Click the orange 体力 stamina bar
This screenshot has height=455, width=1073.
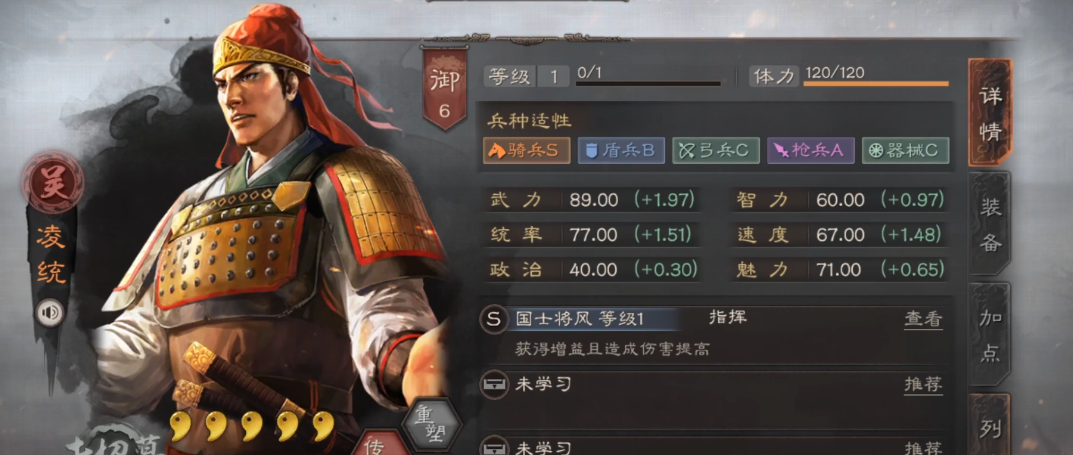click(876, 83)
